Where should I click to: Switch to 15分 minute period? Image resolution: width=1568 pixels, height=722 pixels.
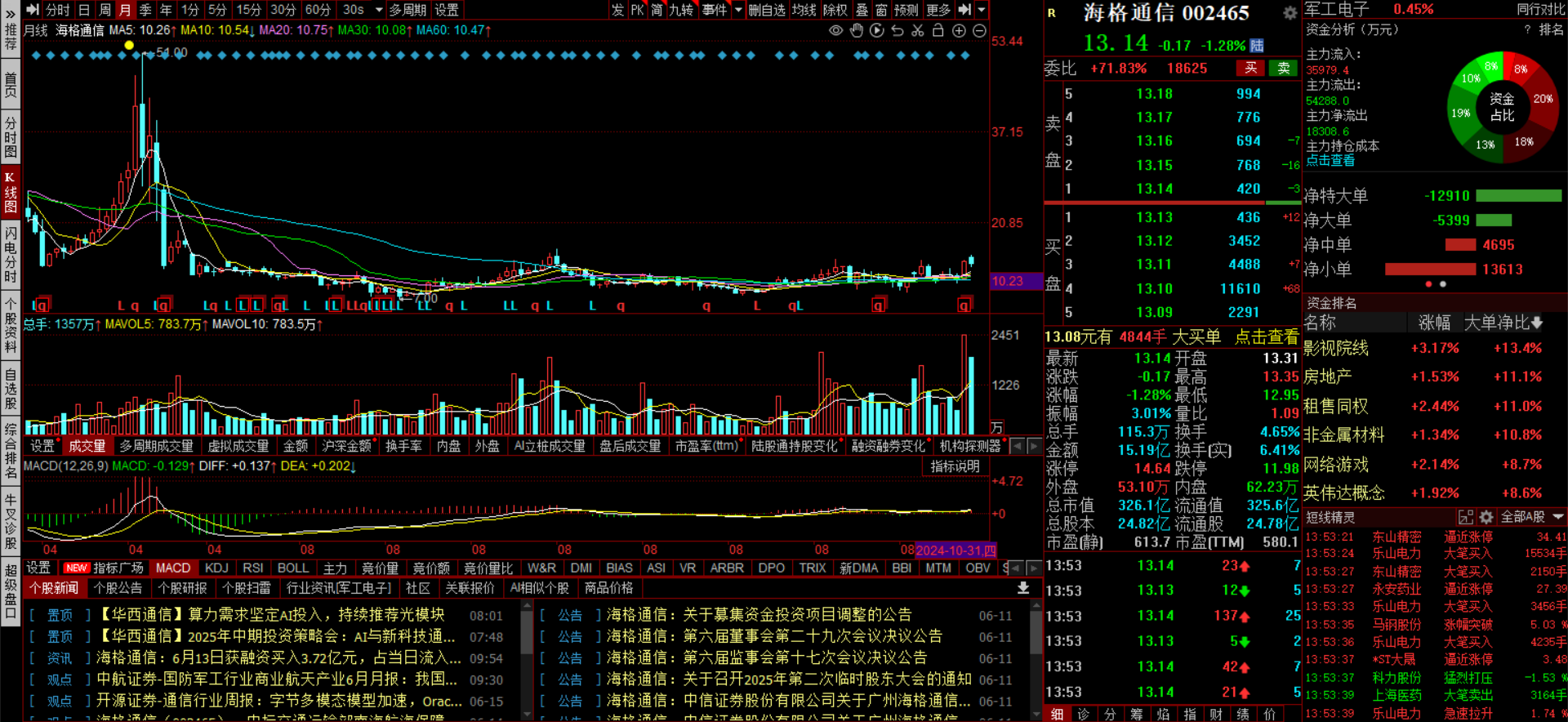click(248, 10)
